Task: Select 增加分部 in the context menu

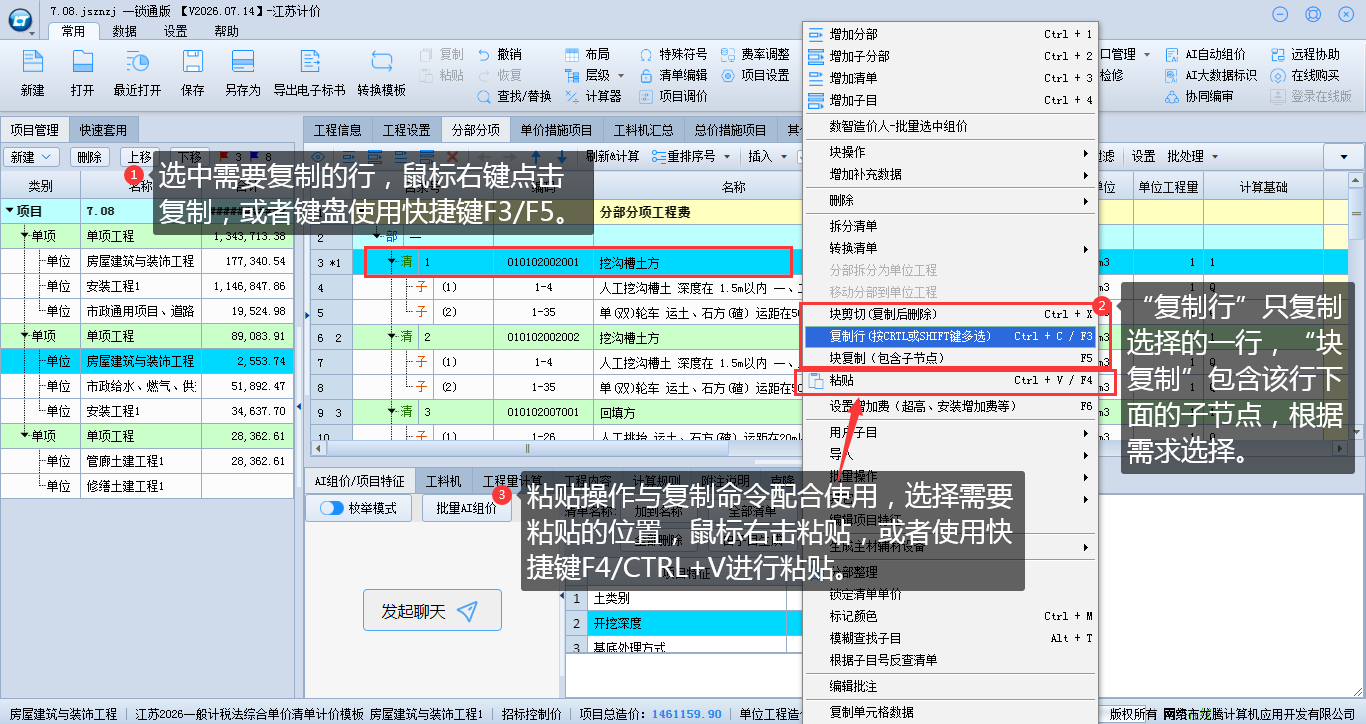Action: (x=951, y=34)
